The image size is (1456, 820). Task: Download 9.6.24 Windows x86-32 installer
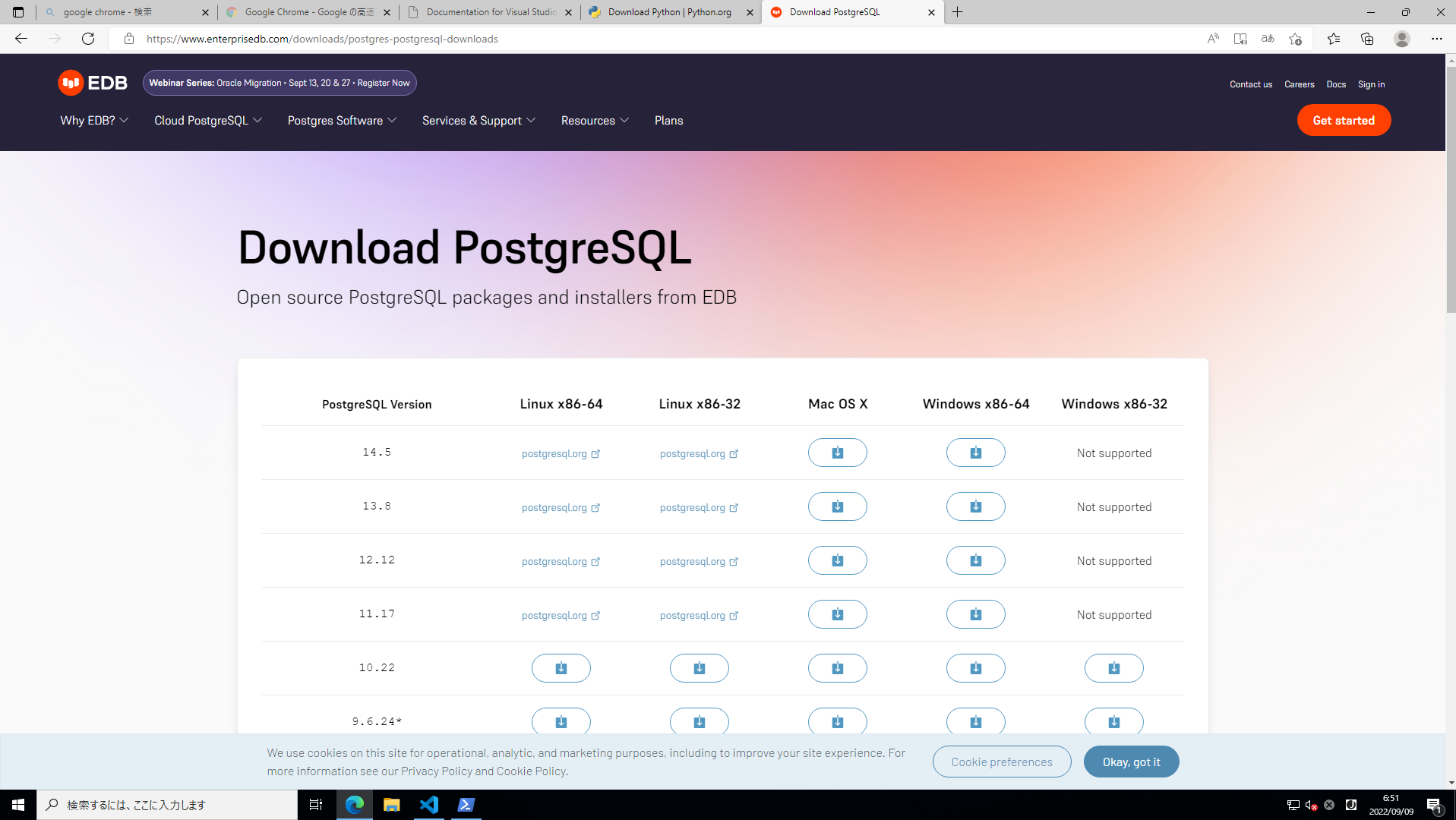pyautogui.click(x=1113, y=721)
